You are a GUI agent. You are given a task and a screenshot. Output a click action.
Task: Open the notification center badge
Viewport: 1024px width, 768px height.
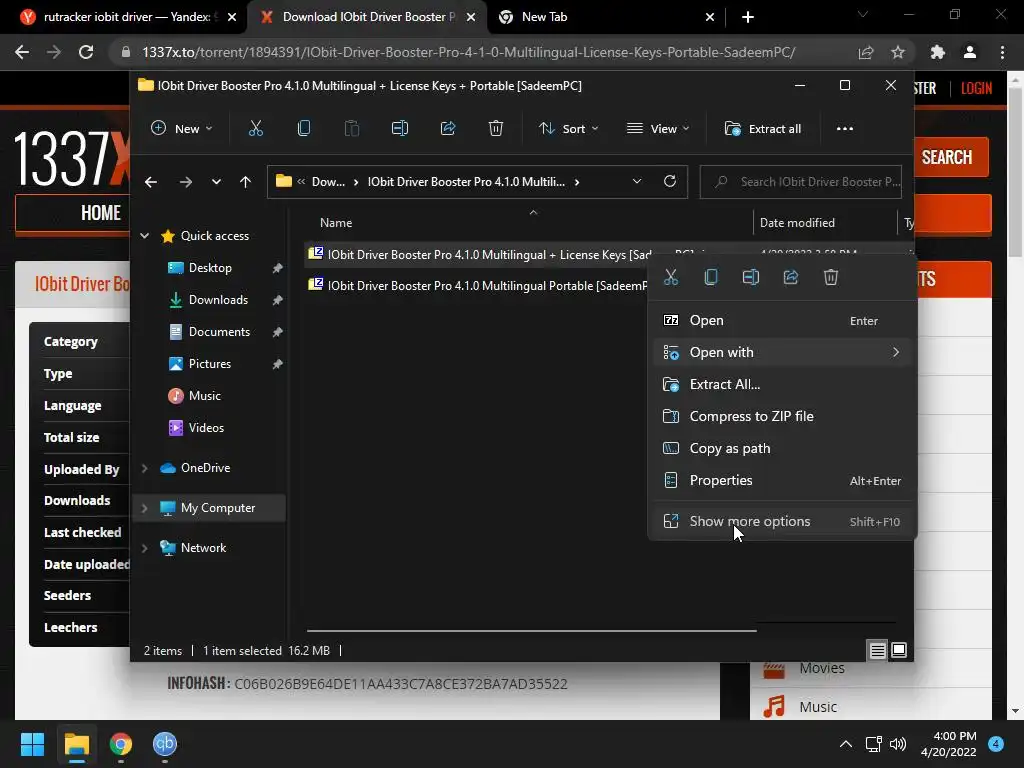click(995, 743)
